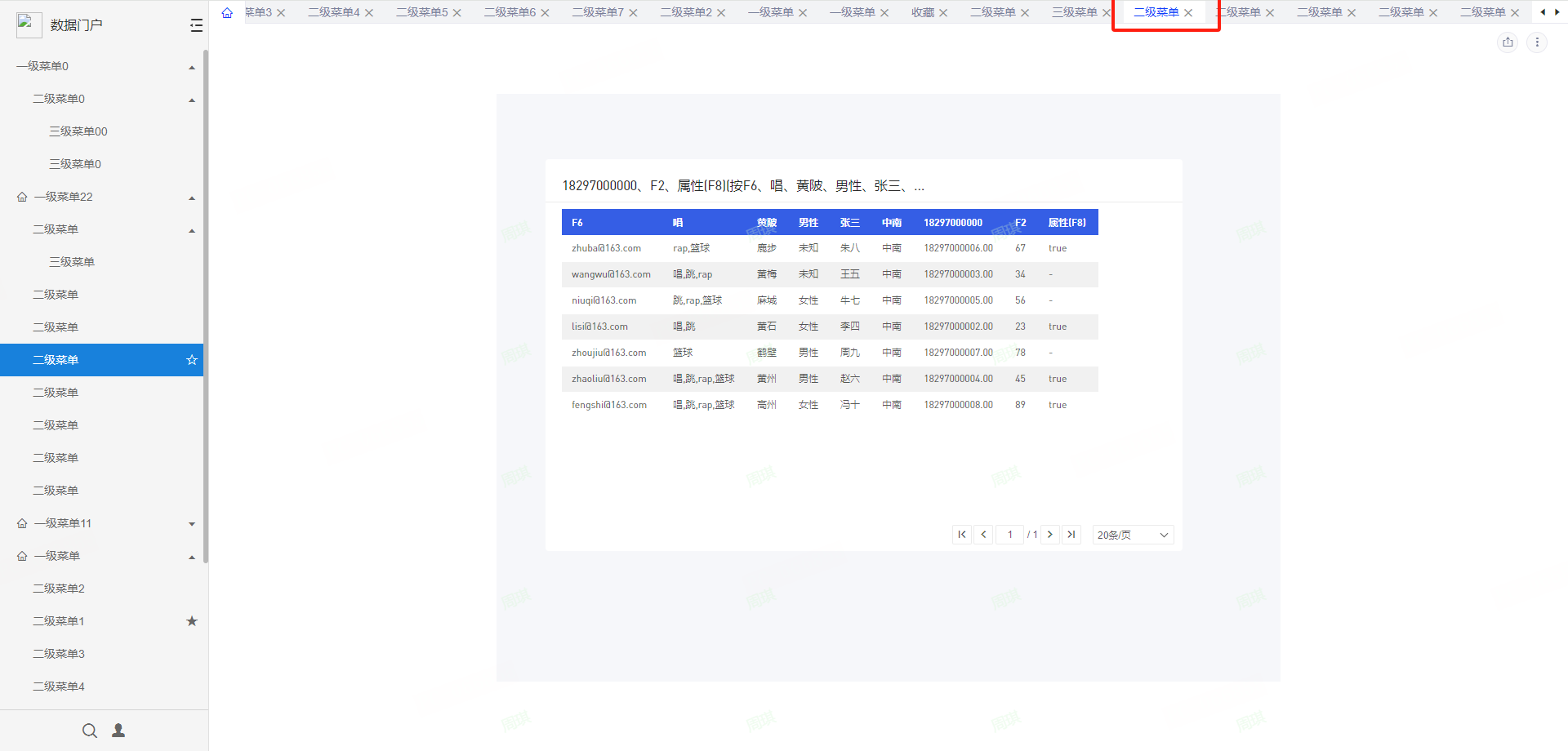Open the more options vertical dots menu
Screen dimensions: 1568x751
(x=1537, y=42)
